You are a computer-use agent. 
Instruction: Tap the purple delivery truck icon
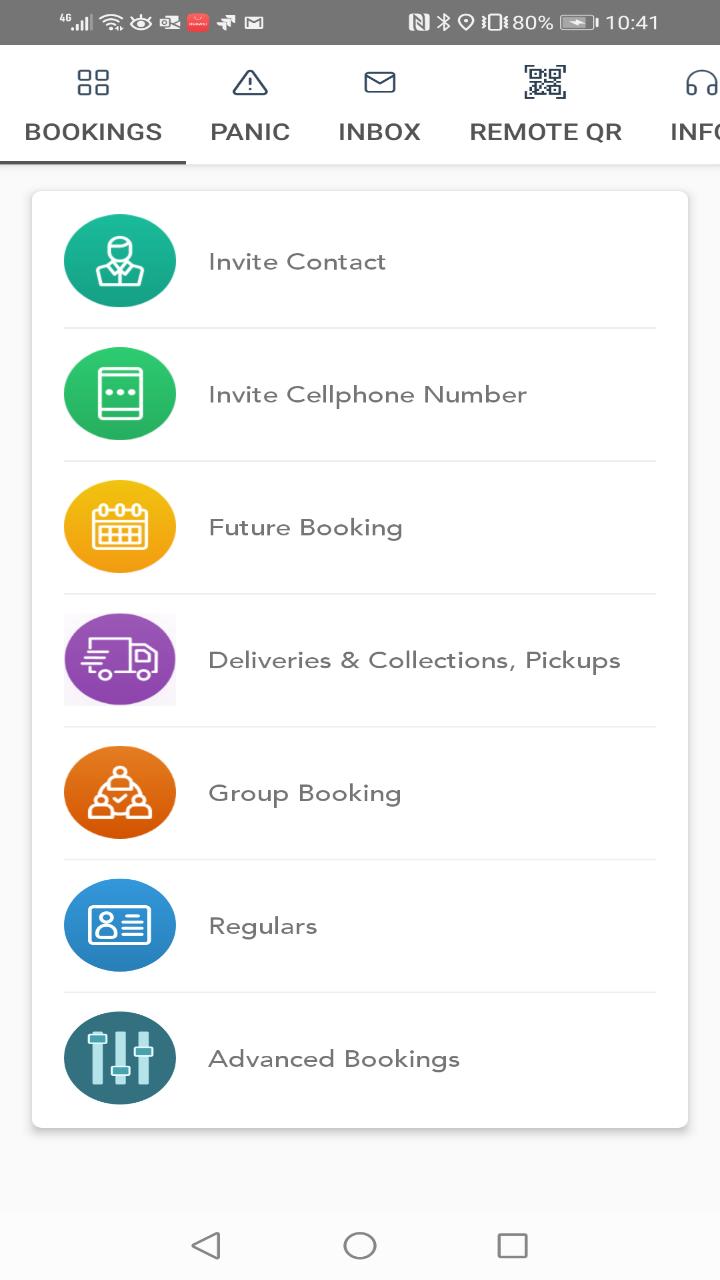coord(120,660)
